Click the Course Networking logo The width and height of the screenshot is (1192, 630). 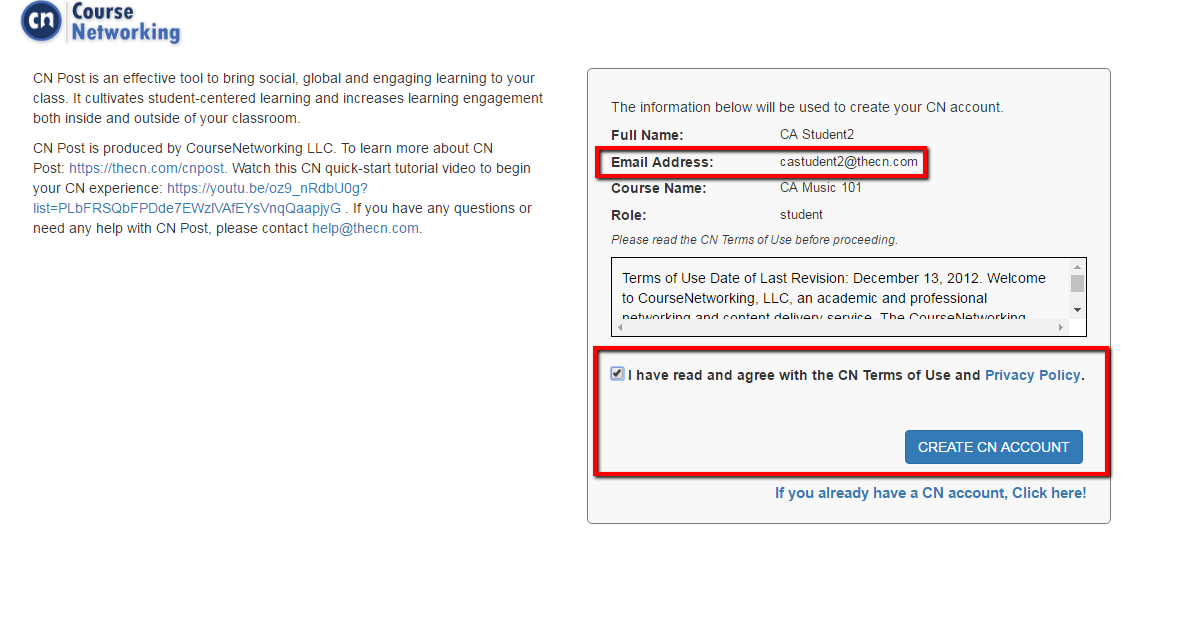(x=100, y=22)
